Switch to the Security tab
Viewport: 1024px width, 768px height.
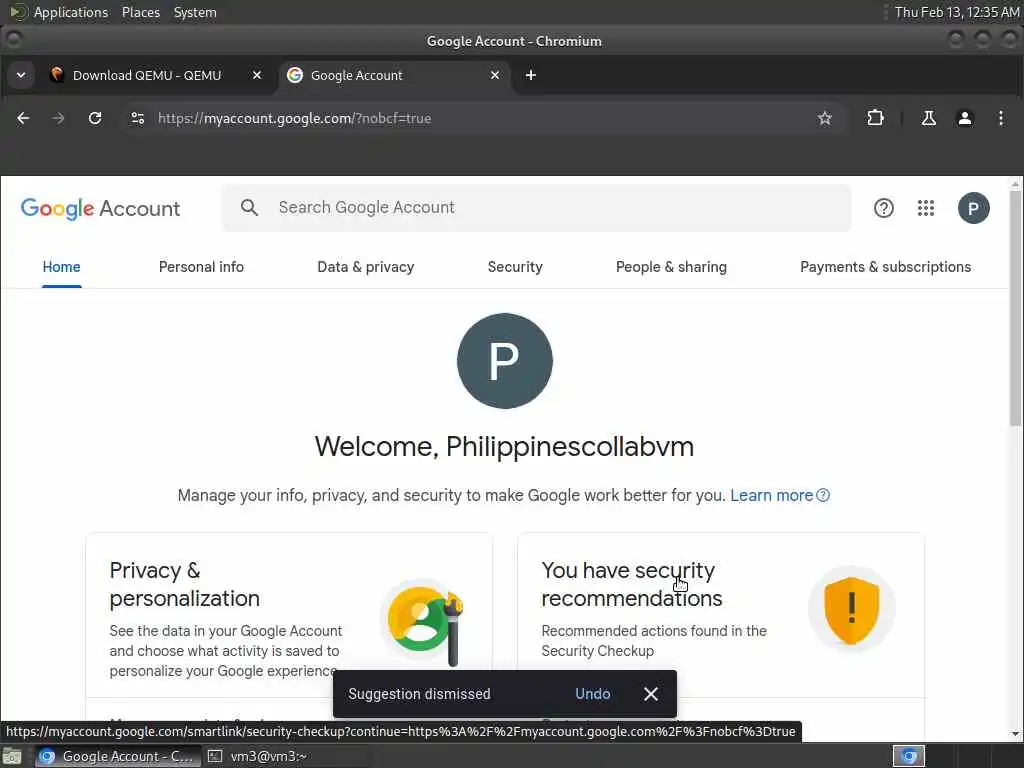[x=515, y=267]
